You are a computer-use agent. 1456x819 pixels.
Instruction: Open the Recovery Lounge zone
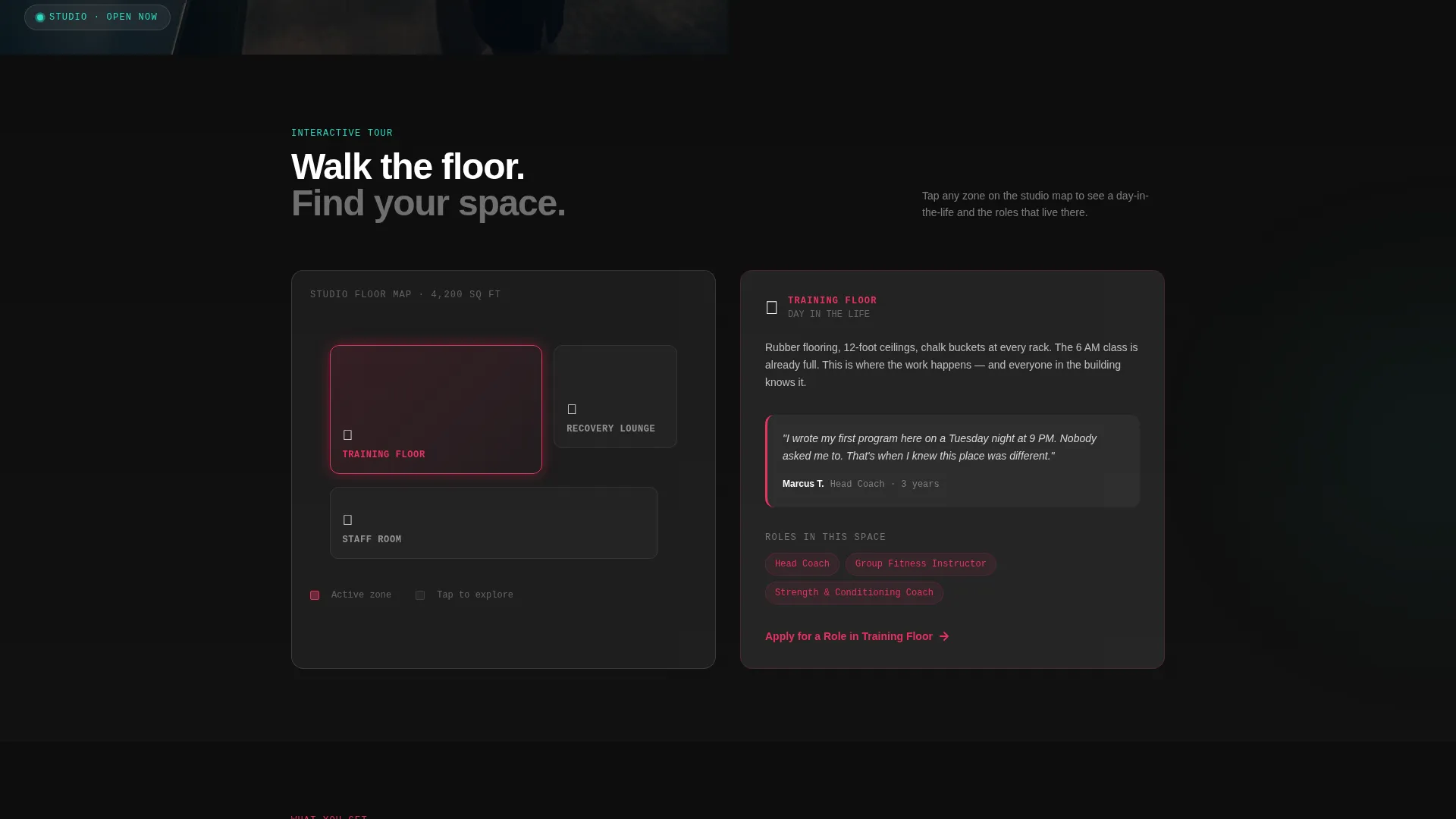point(615,397)
